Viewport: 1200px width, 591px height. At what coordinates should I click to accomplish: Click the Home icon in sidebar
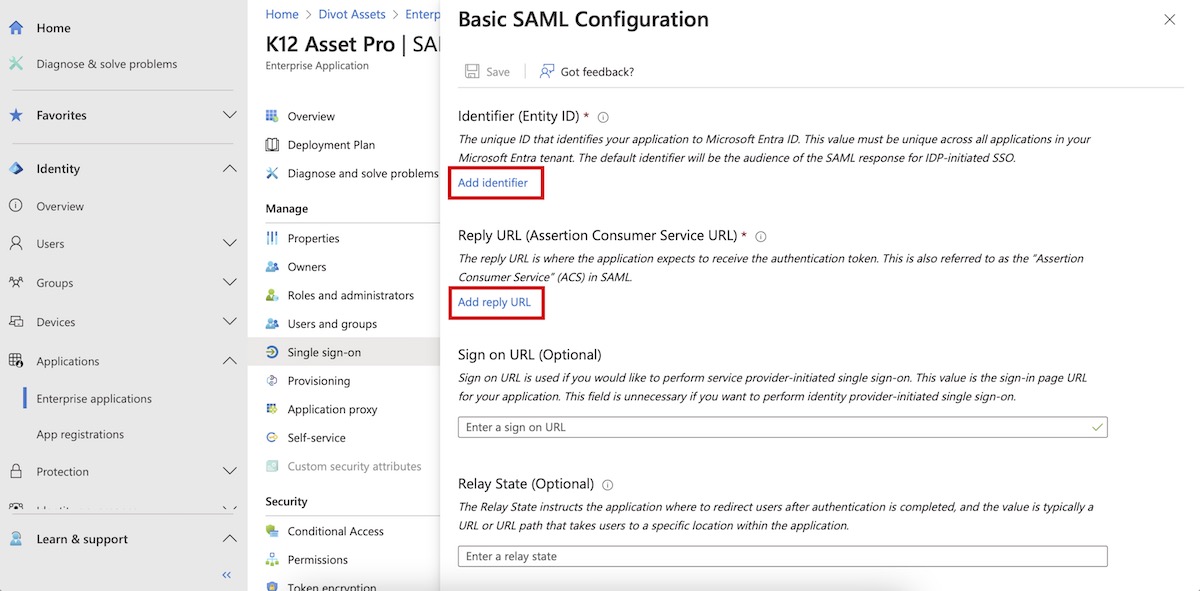point(16,28)
